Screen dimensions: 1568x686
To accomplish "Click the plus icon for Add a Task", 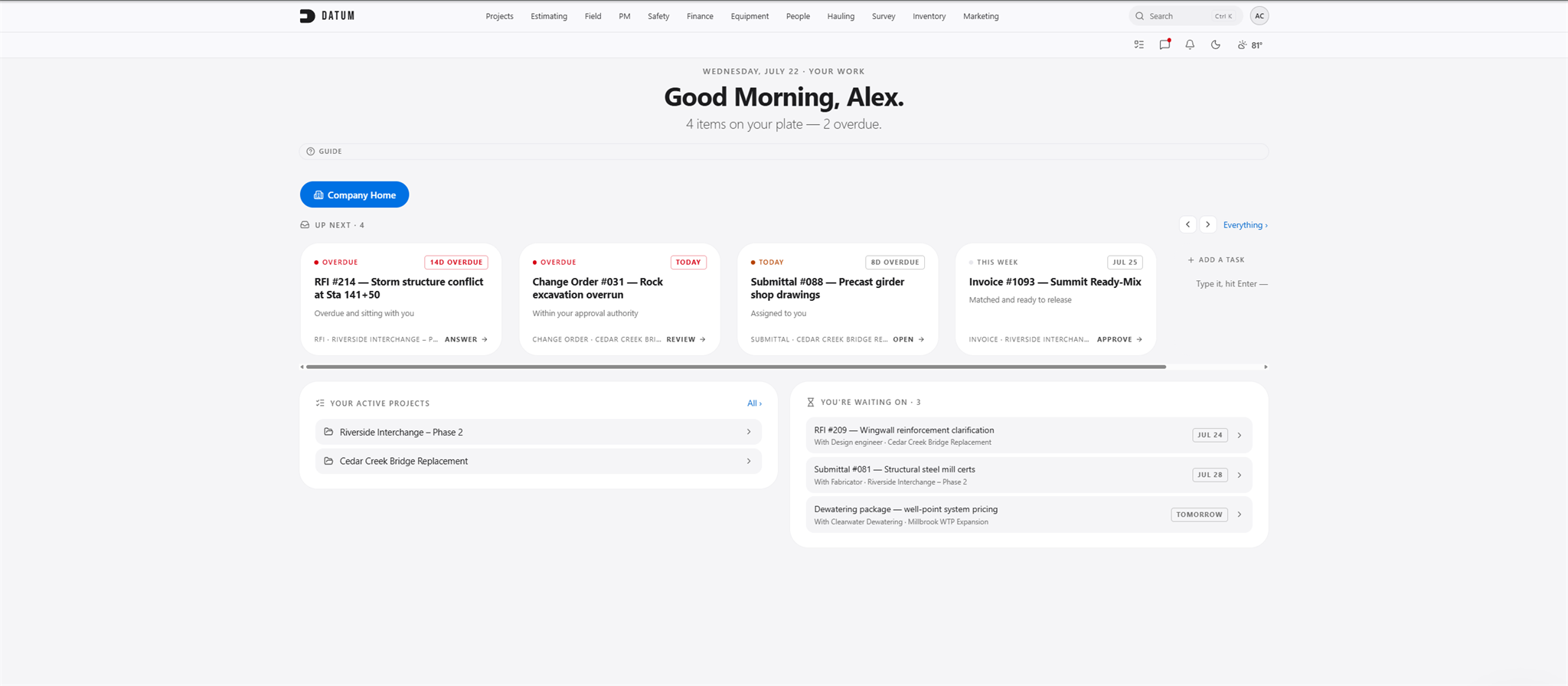I will coord(1191,260).
